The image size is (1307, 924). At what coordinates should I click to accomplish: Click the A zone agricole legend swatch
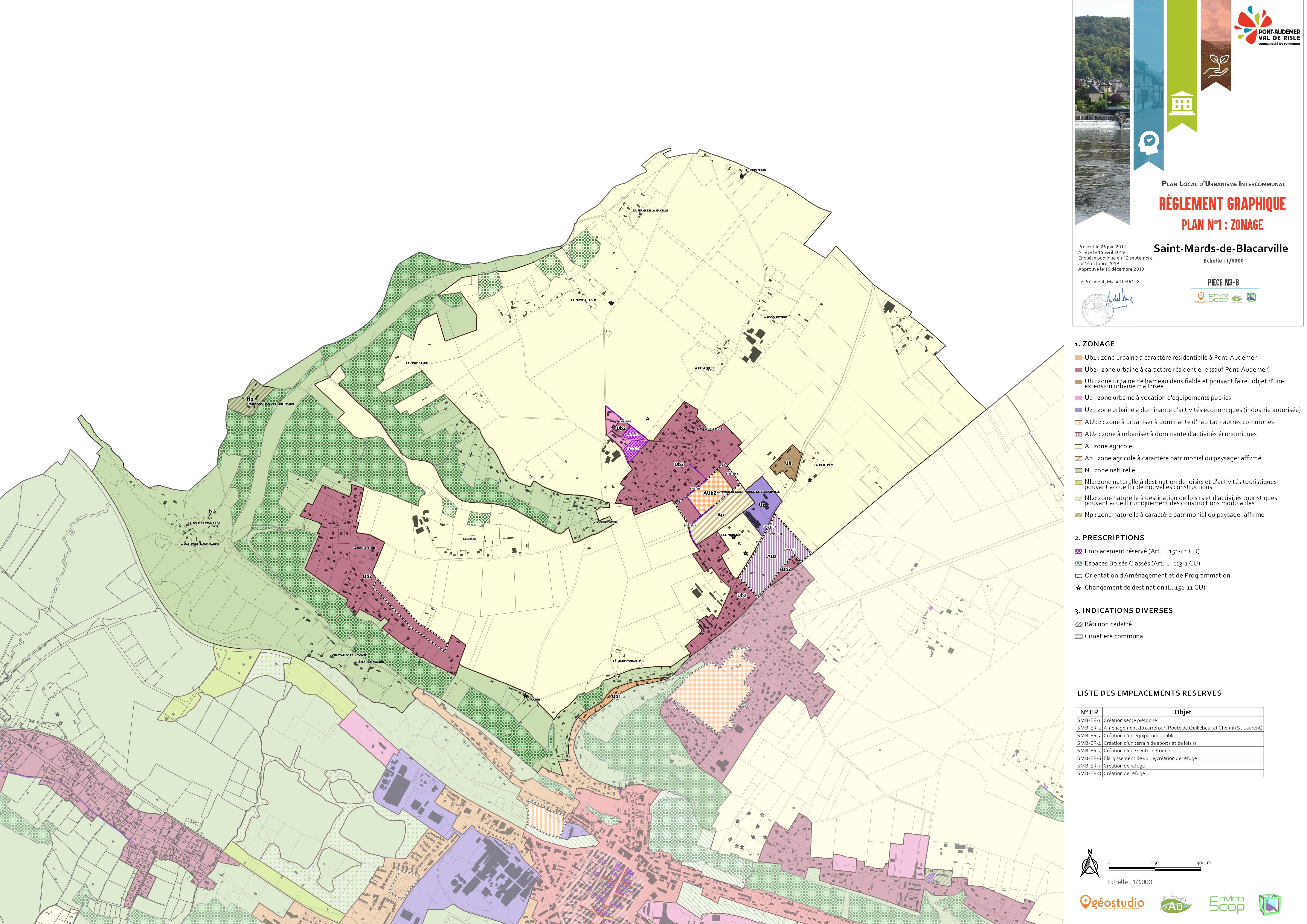point(1078,446)
